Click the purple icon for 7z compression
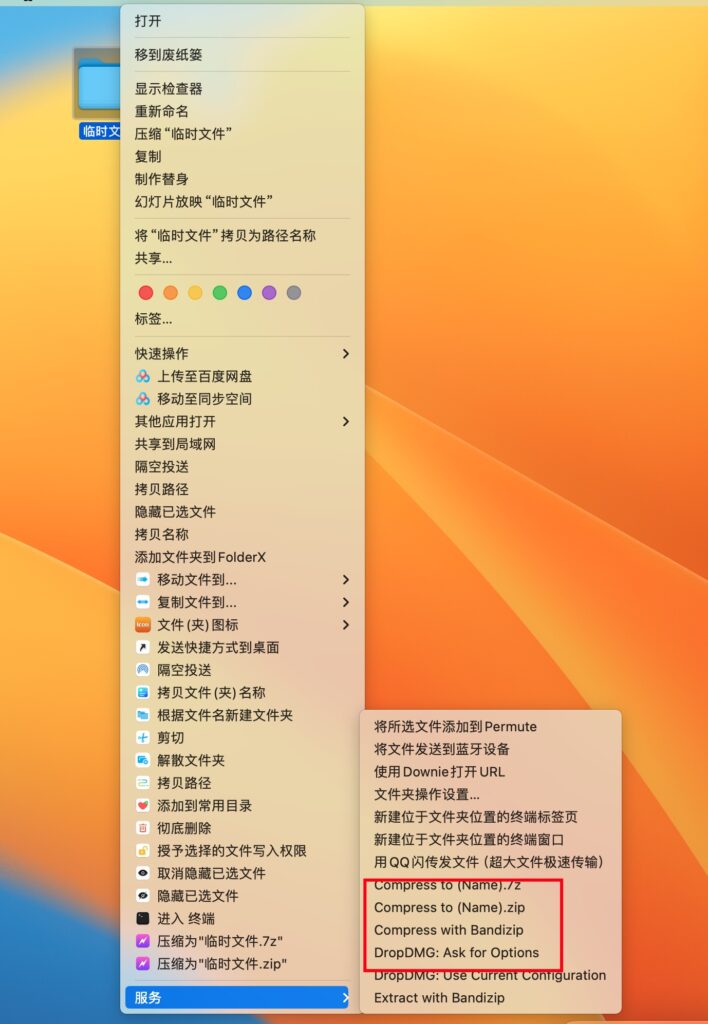The width and height of the screenshot is (708, 1024). point(142,941)
